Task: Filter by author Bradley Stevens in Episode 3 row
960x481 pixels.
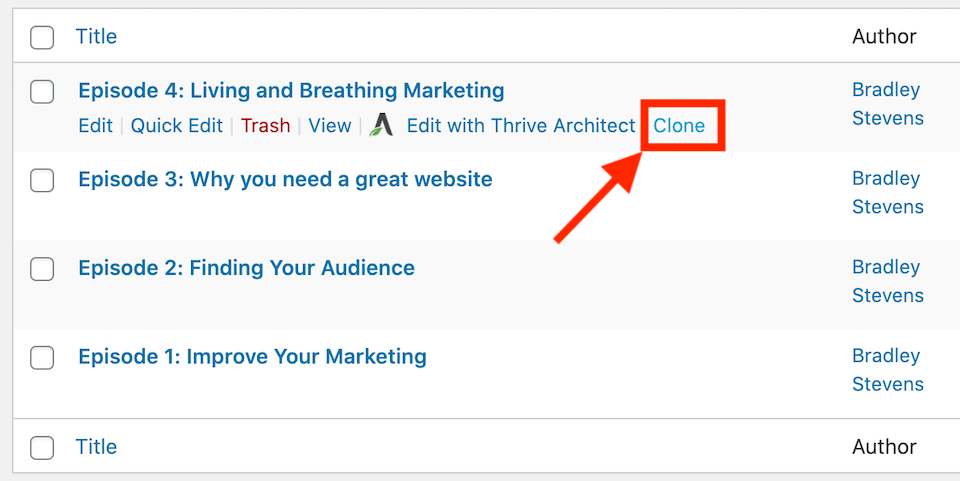Action: click(888, 193)
